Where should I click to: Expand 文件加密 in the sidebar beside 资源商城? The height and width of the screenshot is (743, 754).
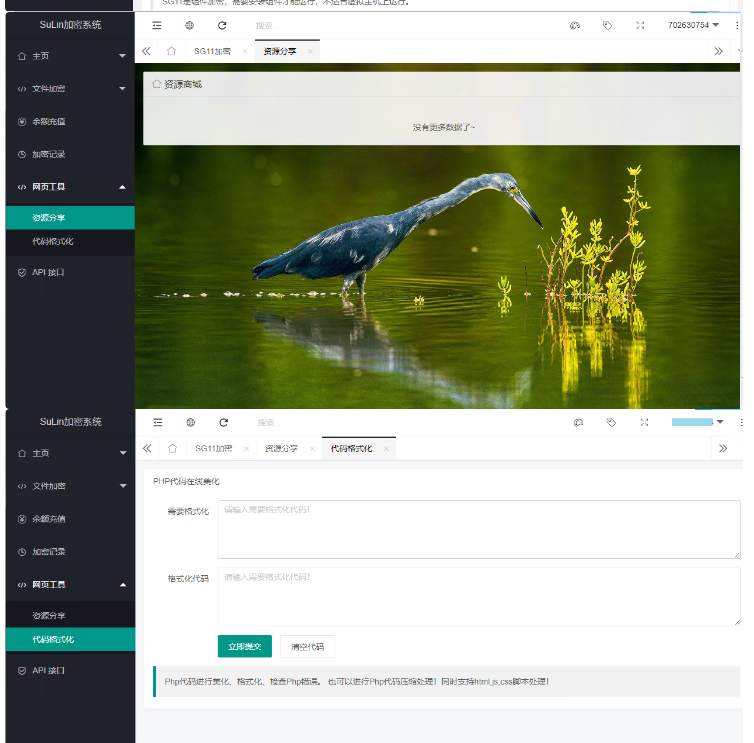pos(68,88)
